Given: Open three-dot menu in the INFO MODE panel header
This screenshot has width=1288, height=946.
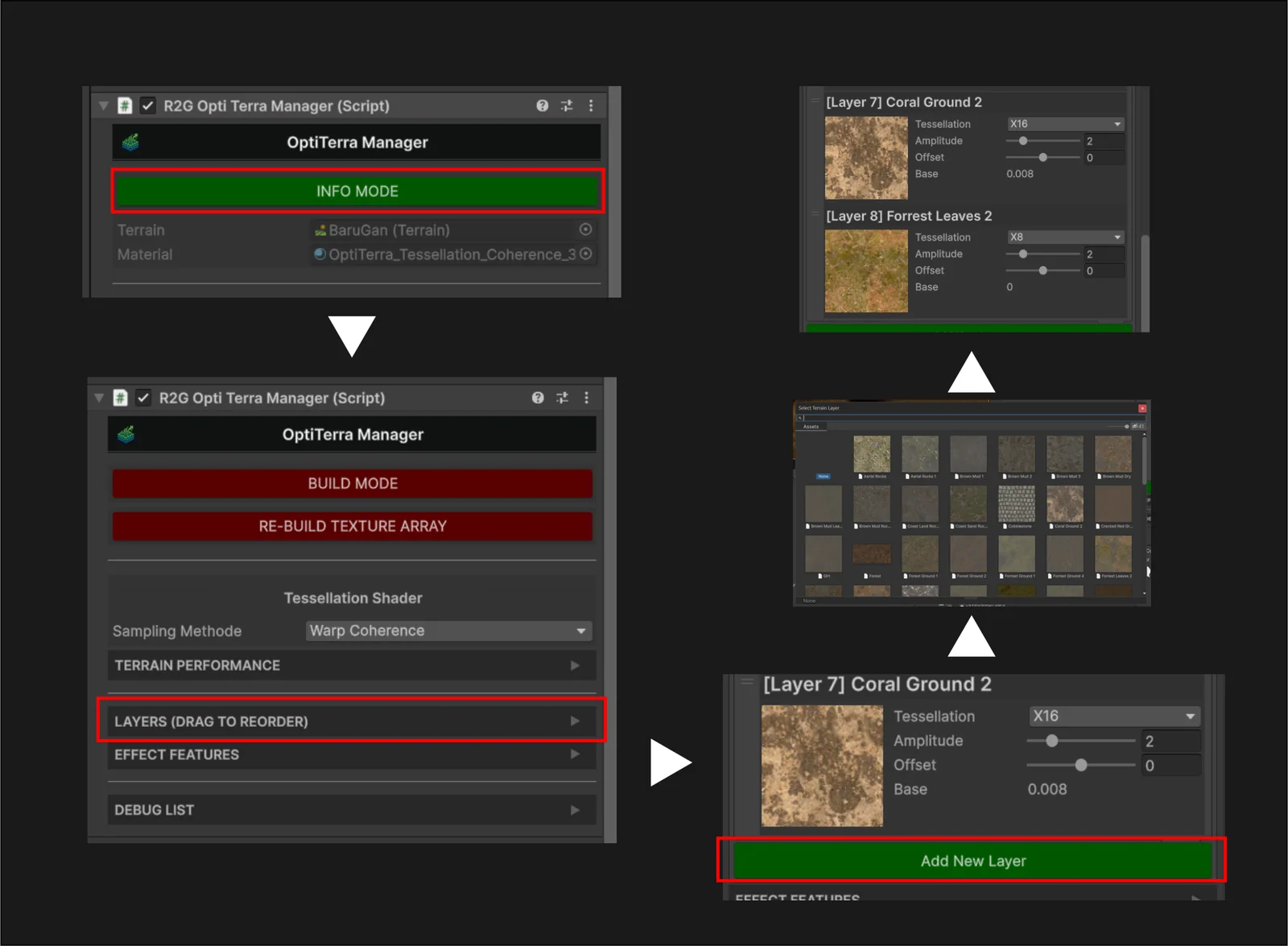Looking at the screenshot, I should (591, 105).
